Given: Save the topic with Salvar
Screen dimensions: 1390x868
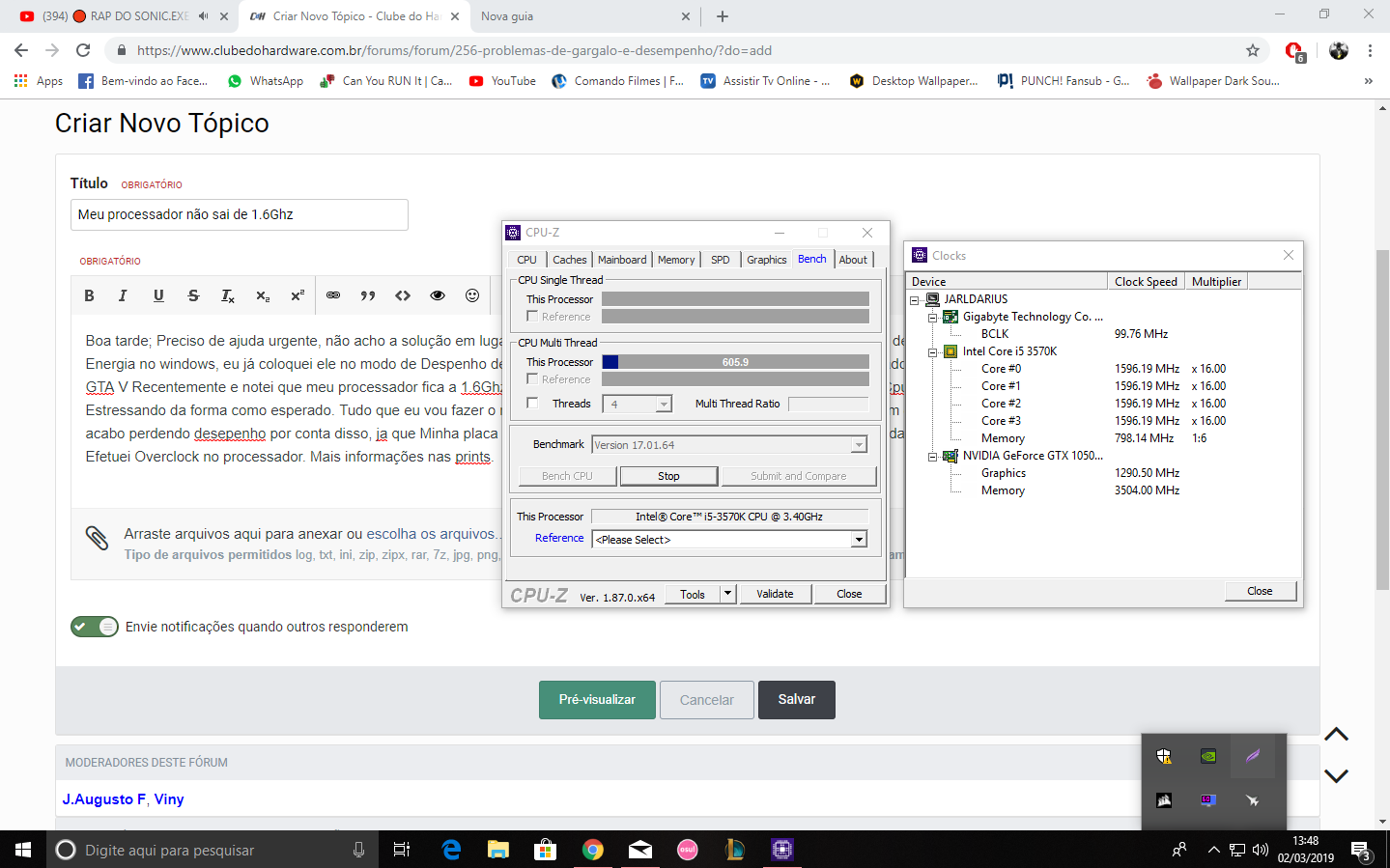Looking at the screenshot, I should pos(797,700).
